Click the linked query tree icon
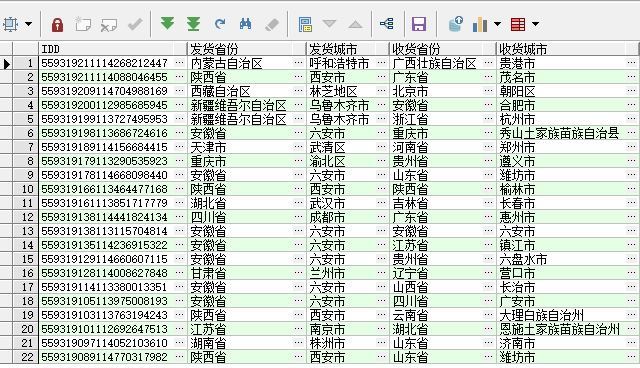This screenshot has width=640, height=368. [x=387, y=24]
